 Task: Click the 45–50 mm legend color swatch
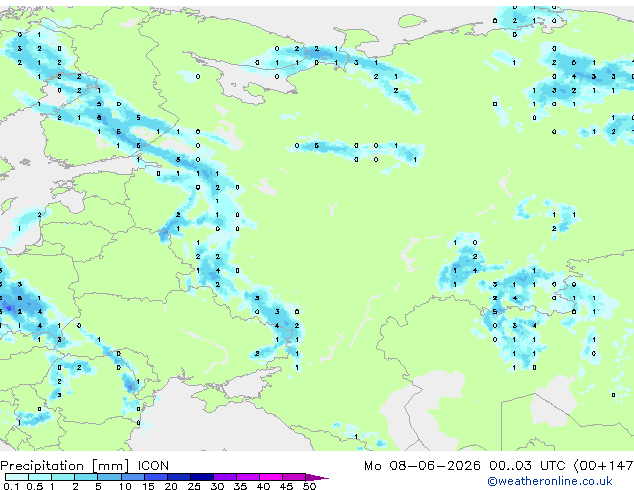(x=294, y=477)
